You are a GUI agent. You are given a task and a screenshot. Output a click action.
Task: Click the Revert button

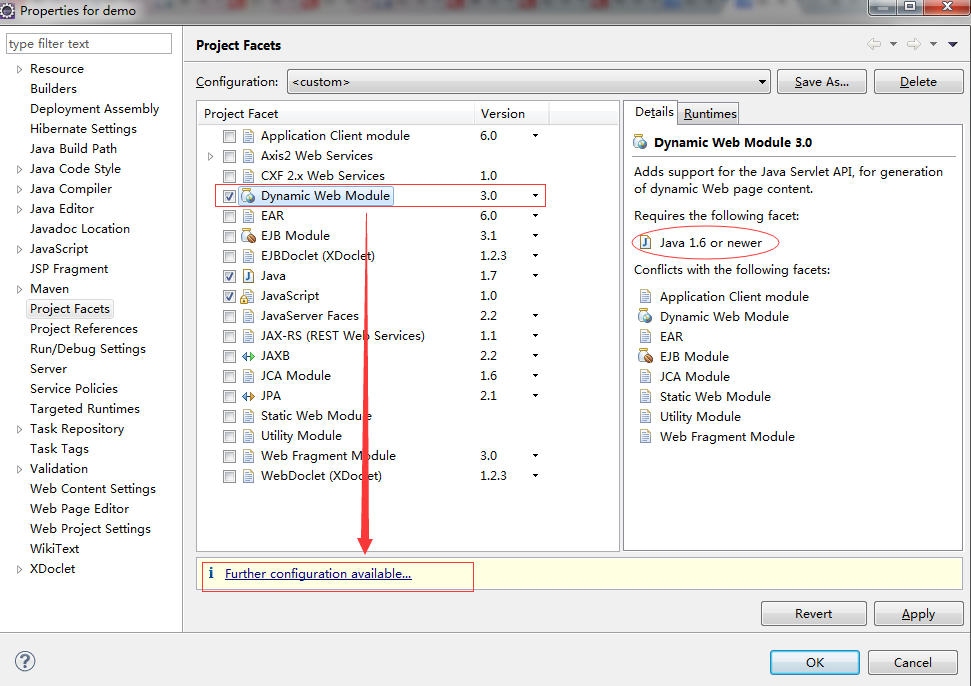(813, 614)
